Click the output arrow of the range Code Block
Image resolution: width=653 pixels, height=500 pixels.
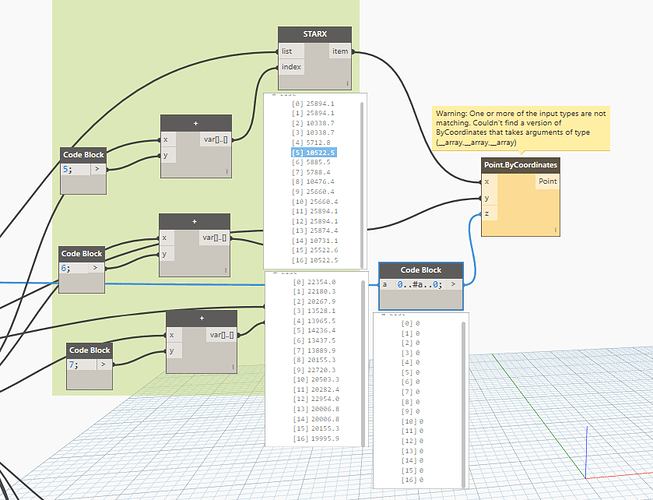click(455, 285)
